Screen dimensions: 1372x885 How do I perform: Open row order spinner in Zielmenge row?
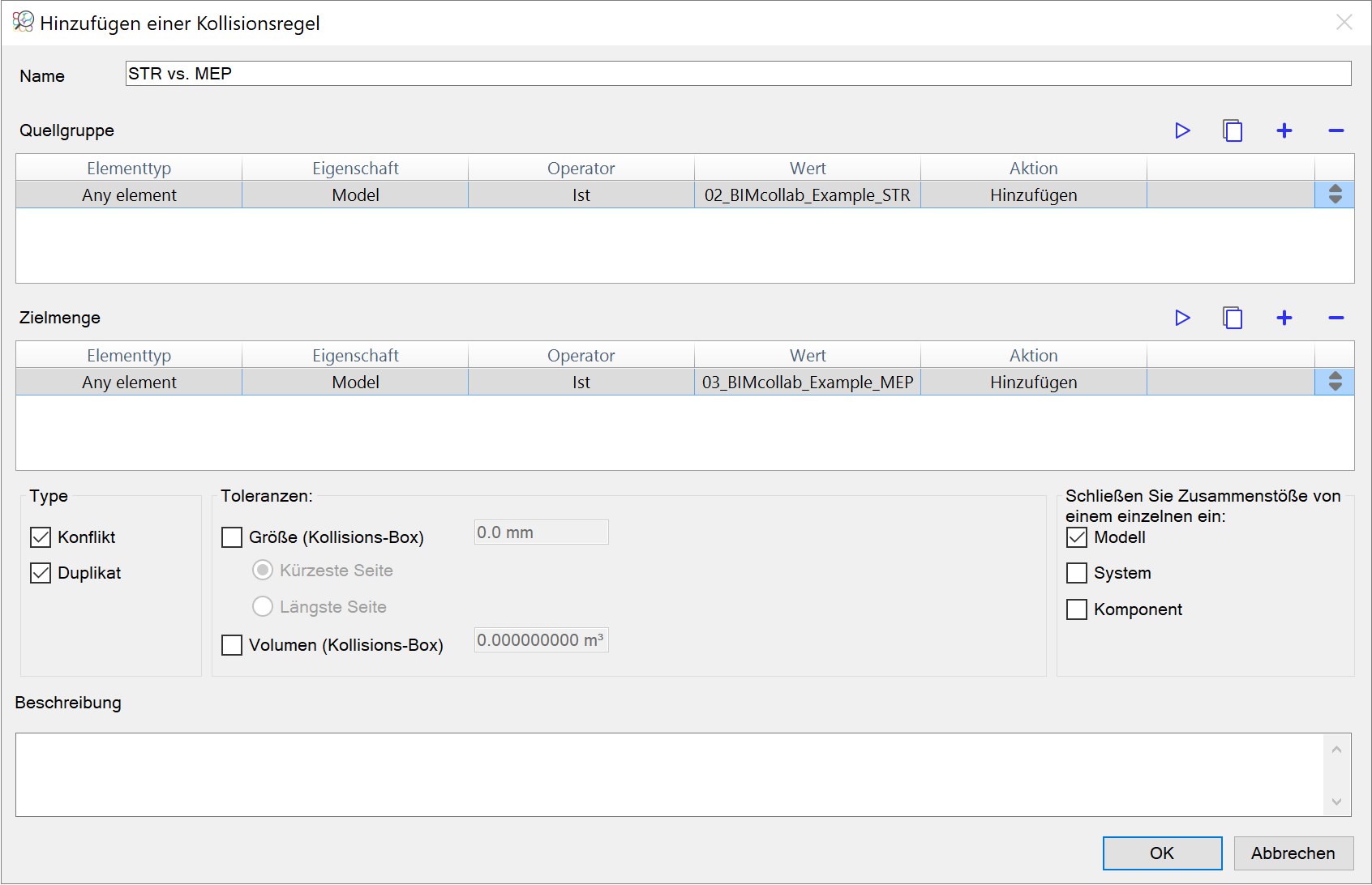tap(1335, 382)
